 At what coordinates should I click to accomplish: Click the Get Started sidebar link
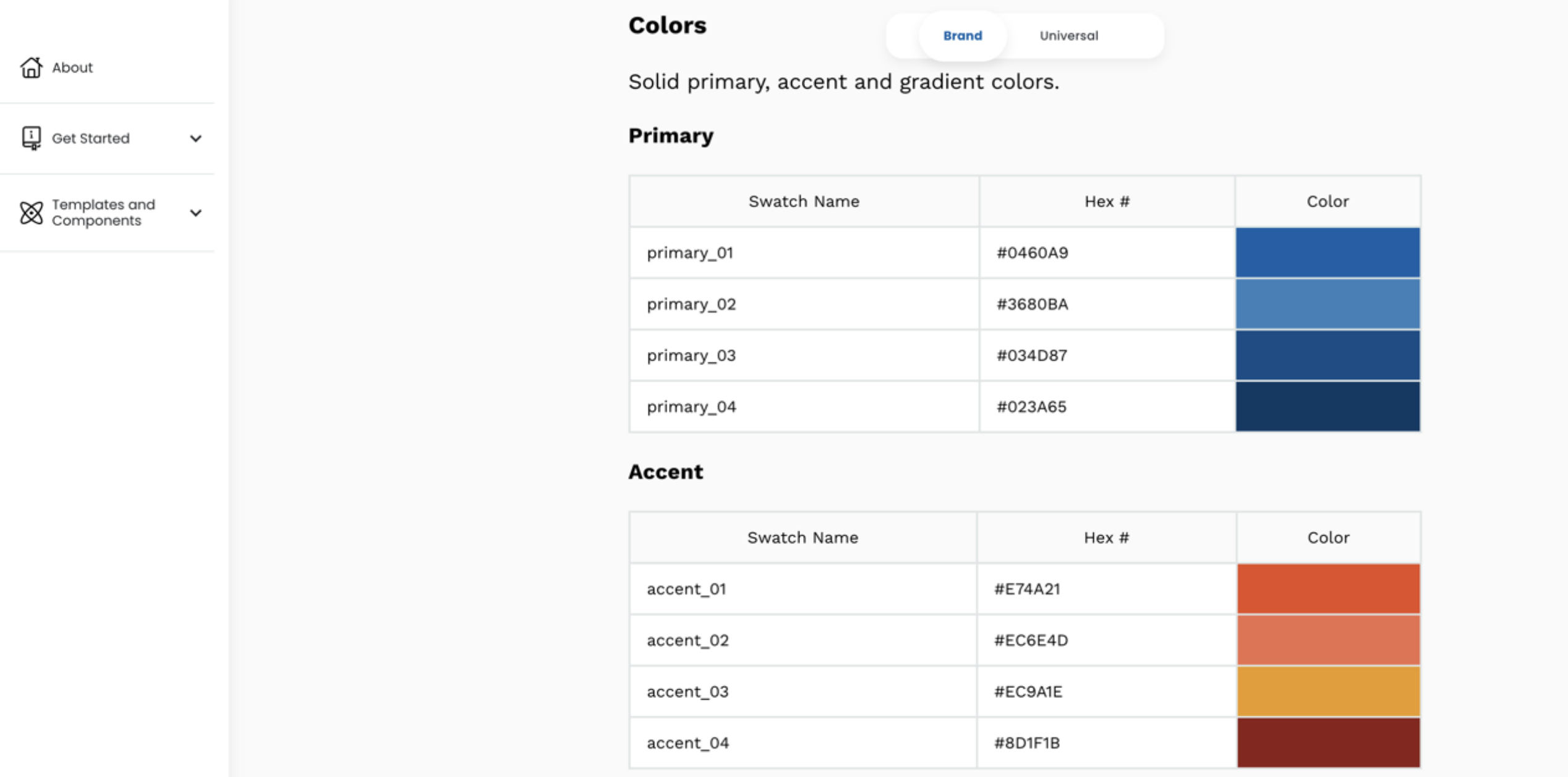[x=91, y=138]
